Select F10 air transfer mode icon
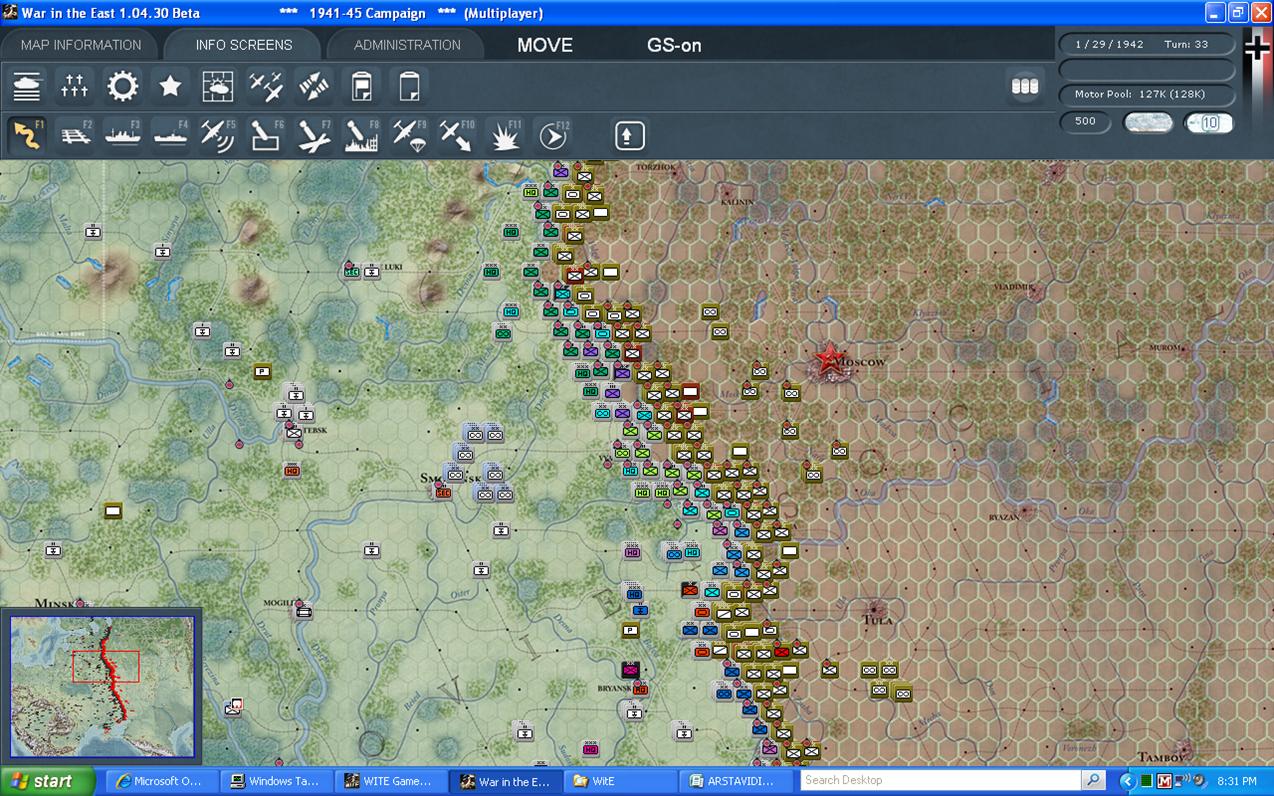Image resolution: width=1274 pixels, height=796 pixels. point(457,135)
